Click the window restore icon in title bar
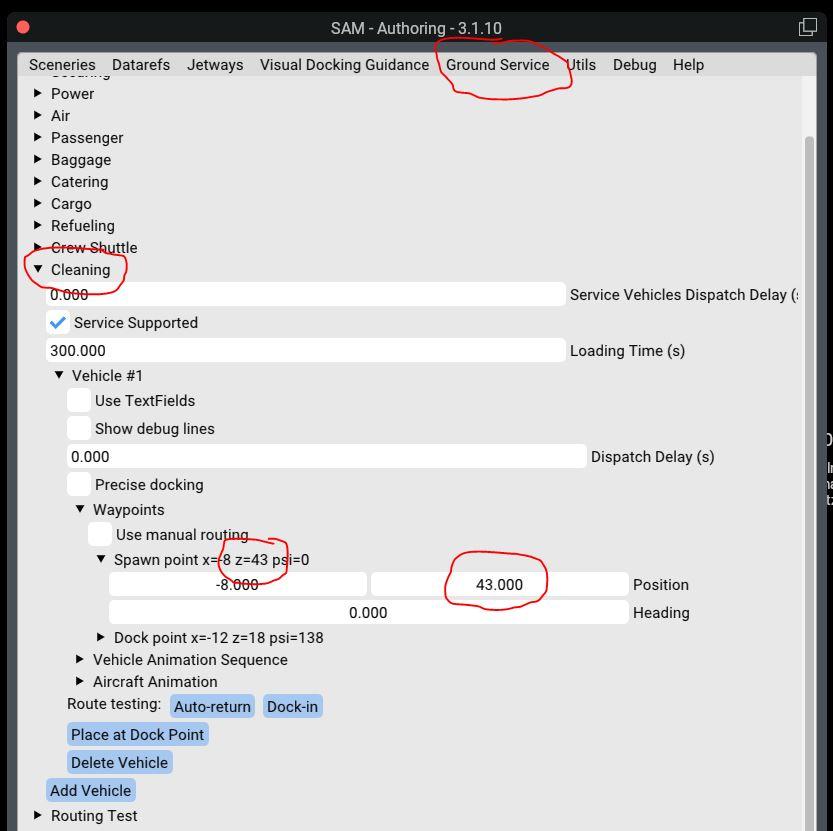This screenshot has height=831, width=833. [x=807, y=27]
